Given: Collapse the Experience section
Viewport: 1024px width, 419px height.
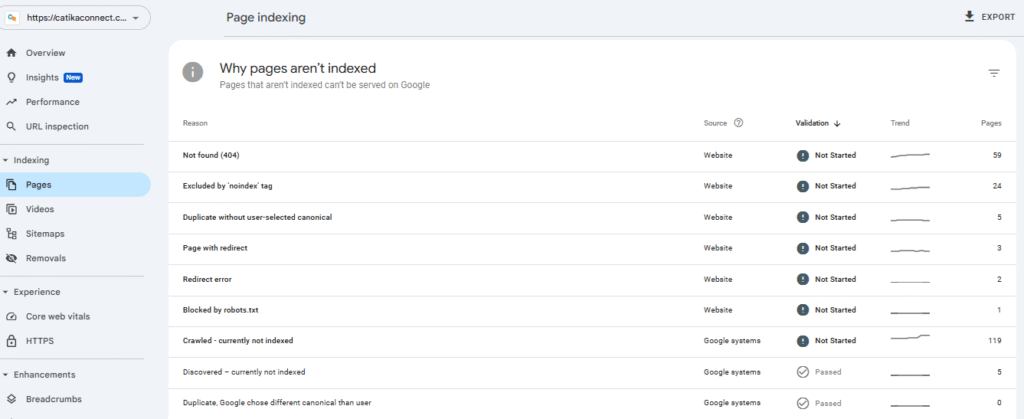Looking at the screenshot, I should pos(6,292).
